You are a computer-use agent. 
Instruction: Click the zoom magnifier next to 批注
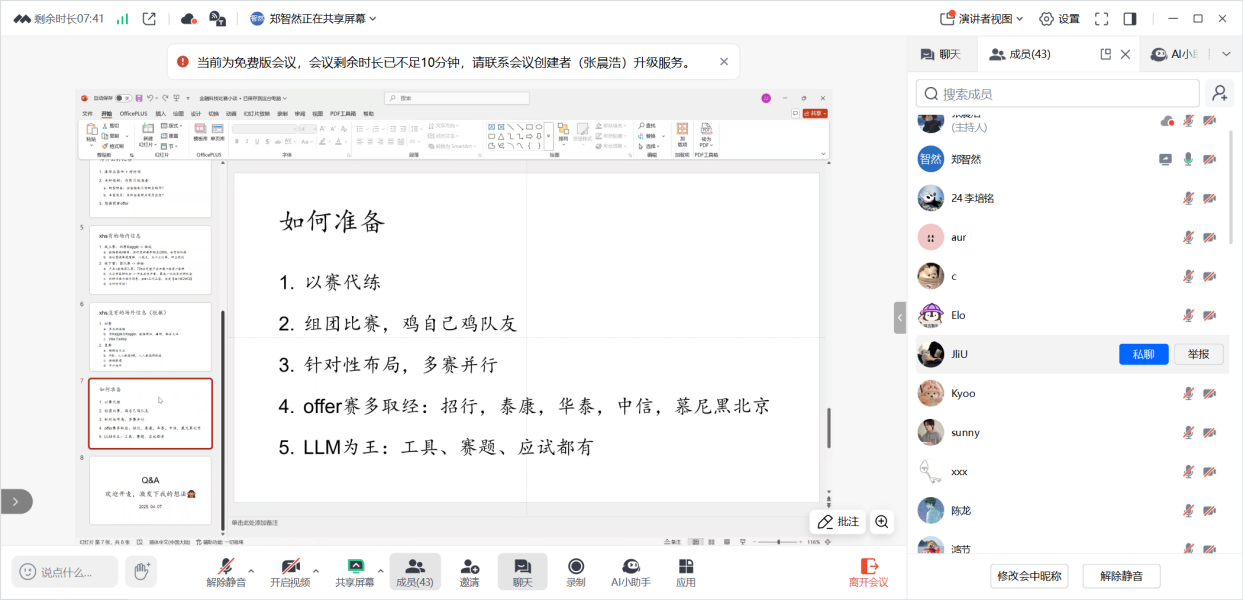point(881,521)
